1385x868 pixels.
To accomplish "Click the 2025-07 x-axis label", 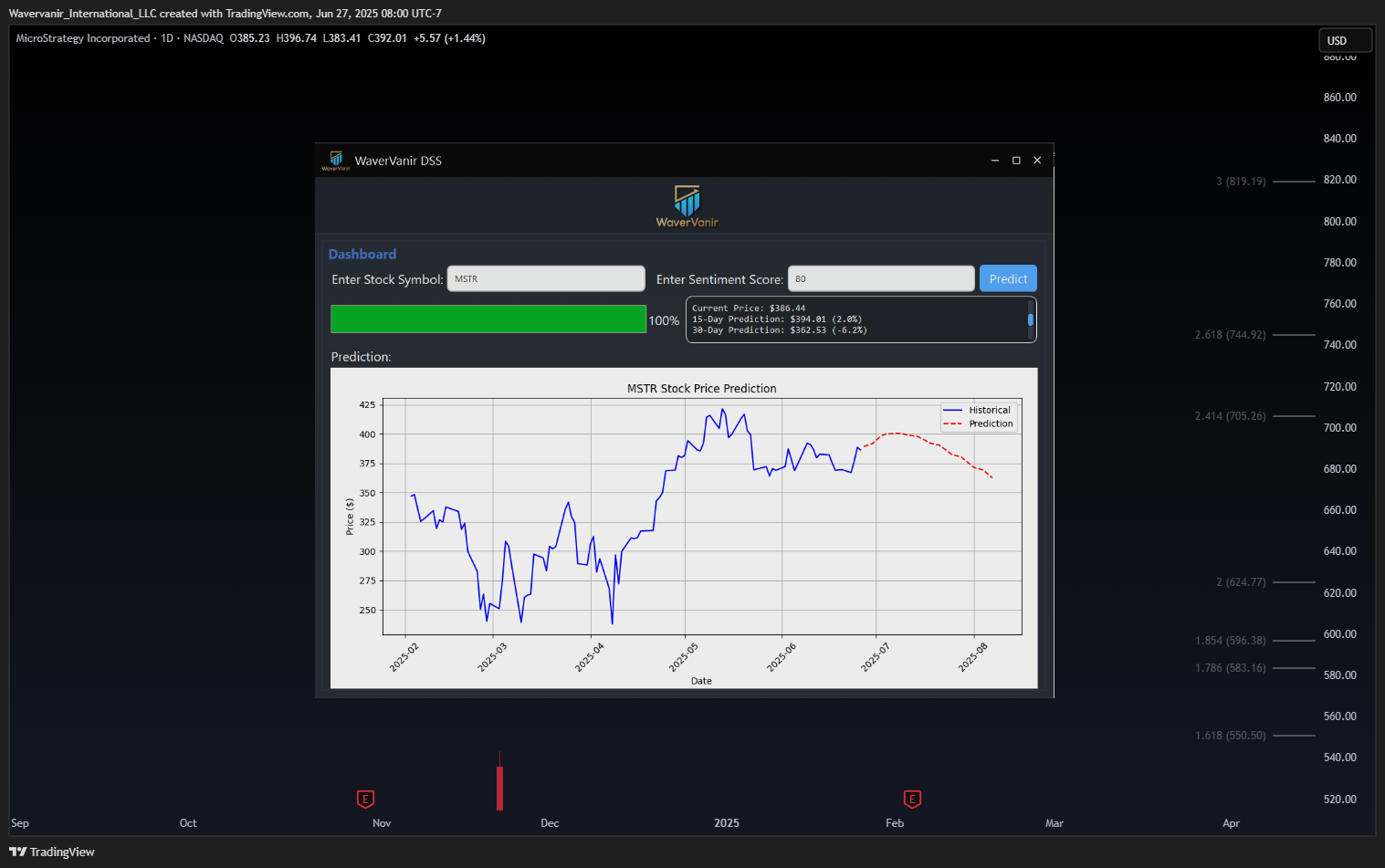I will [875, 657].
